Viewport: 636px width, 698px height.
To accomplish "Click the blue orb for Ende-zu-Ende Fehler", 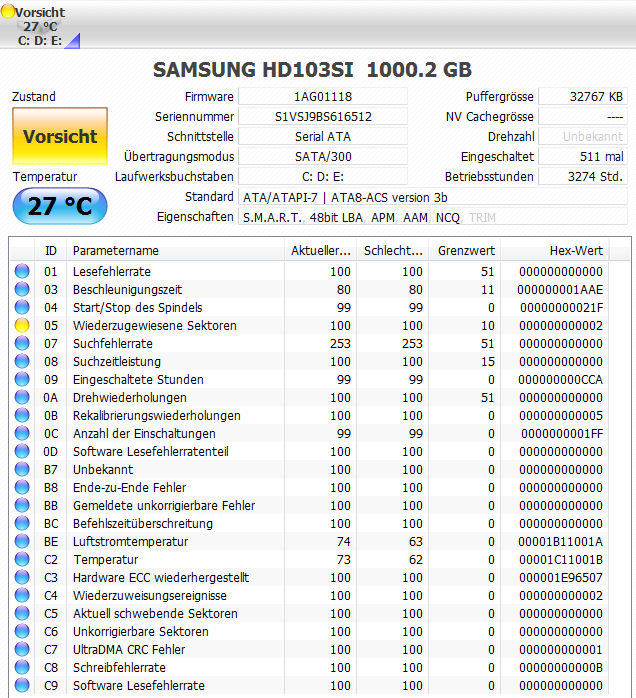I will click(x=22, y=487).
